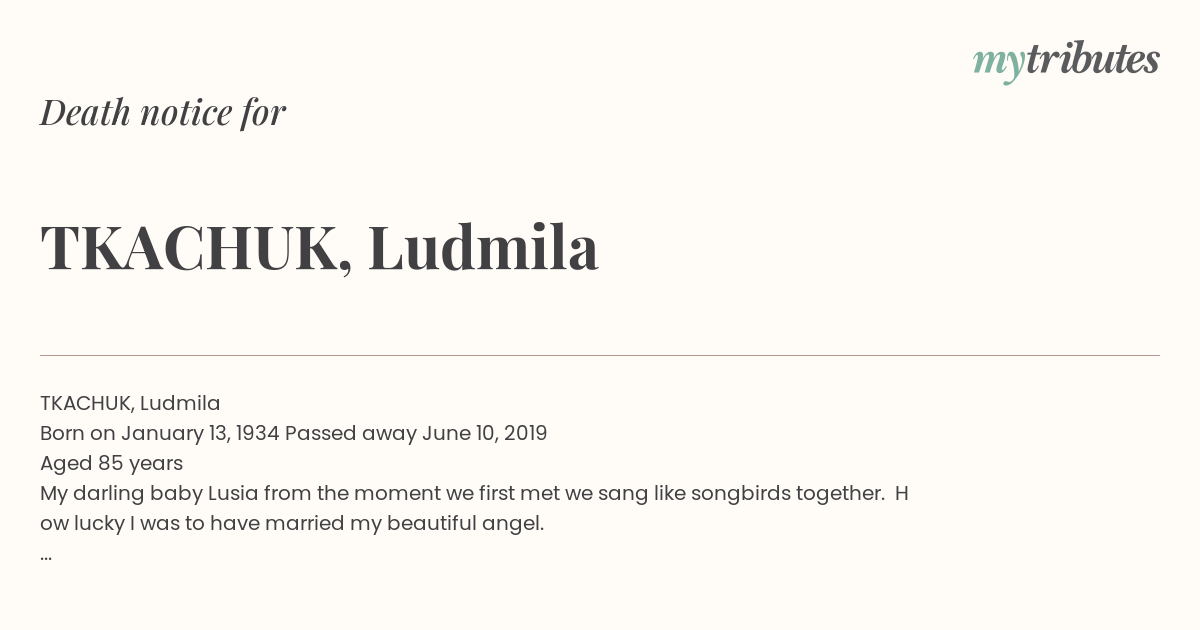
Task: Click the "Born on January 13, 1934" text
Action: tap(160, 433)
